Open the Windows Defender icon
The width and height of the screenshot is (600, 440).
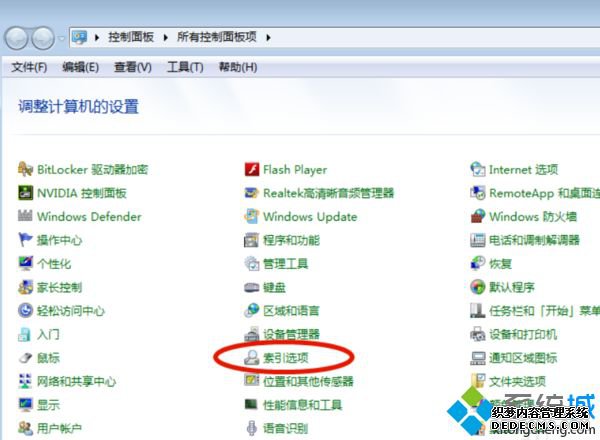(25, 216)
